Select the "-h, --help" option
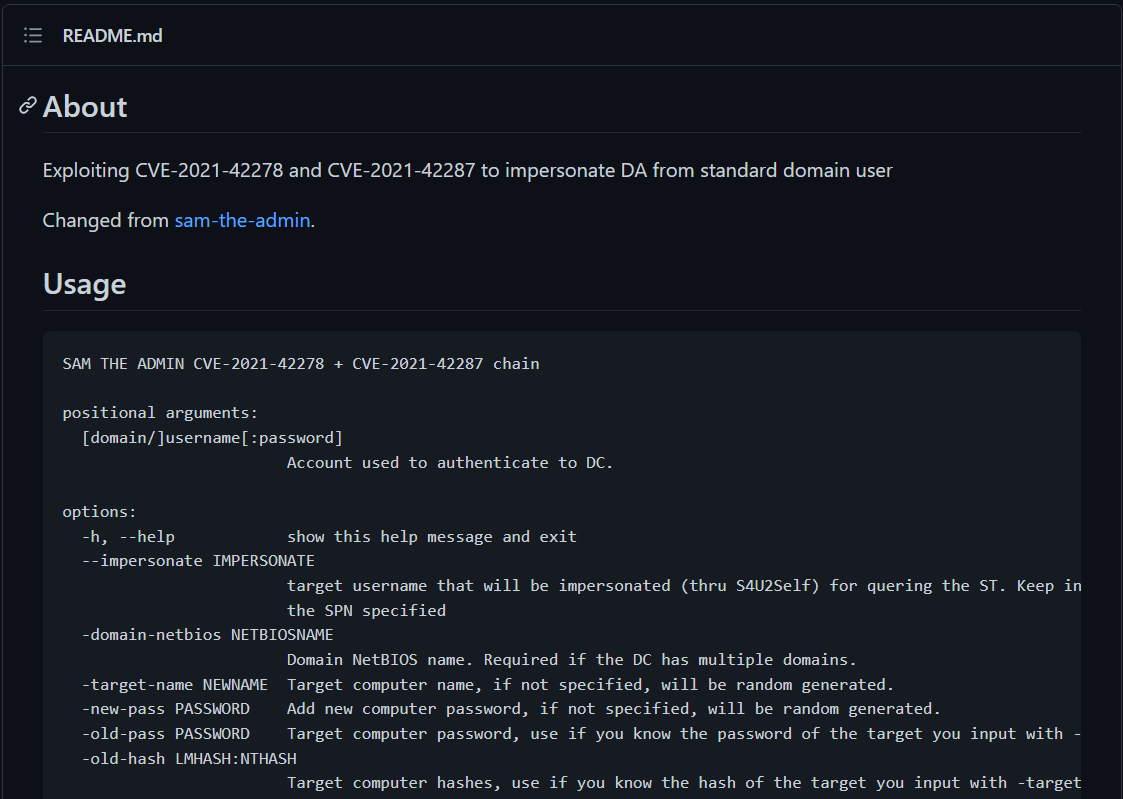Viewport: 1123px width, 799px height. 128,537
